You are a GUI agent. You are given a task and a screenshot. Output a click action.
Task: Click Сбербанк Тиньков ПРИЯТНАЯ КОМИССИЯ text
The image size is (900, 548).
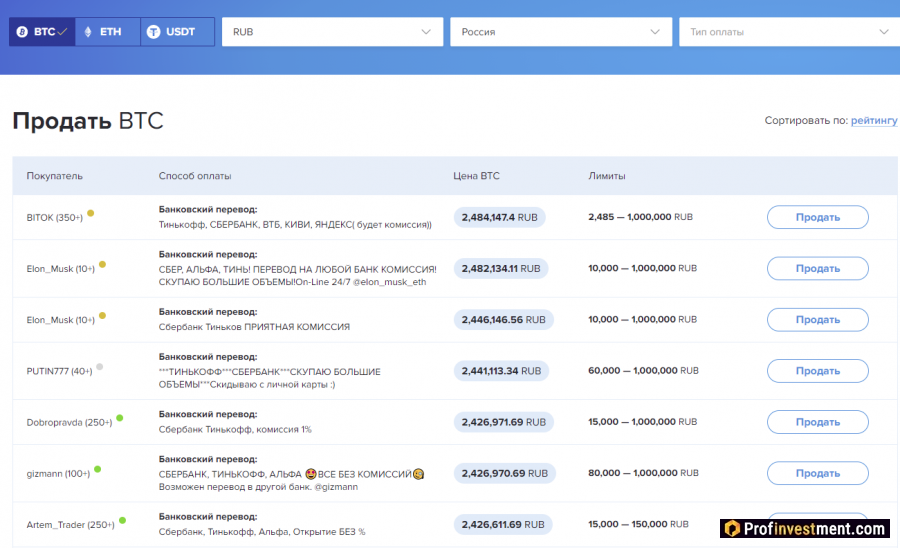pyautogui.click(x=254, y=327)
